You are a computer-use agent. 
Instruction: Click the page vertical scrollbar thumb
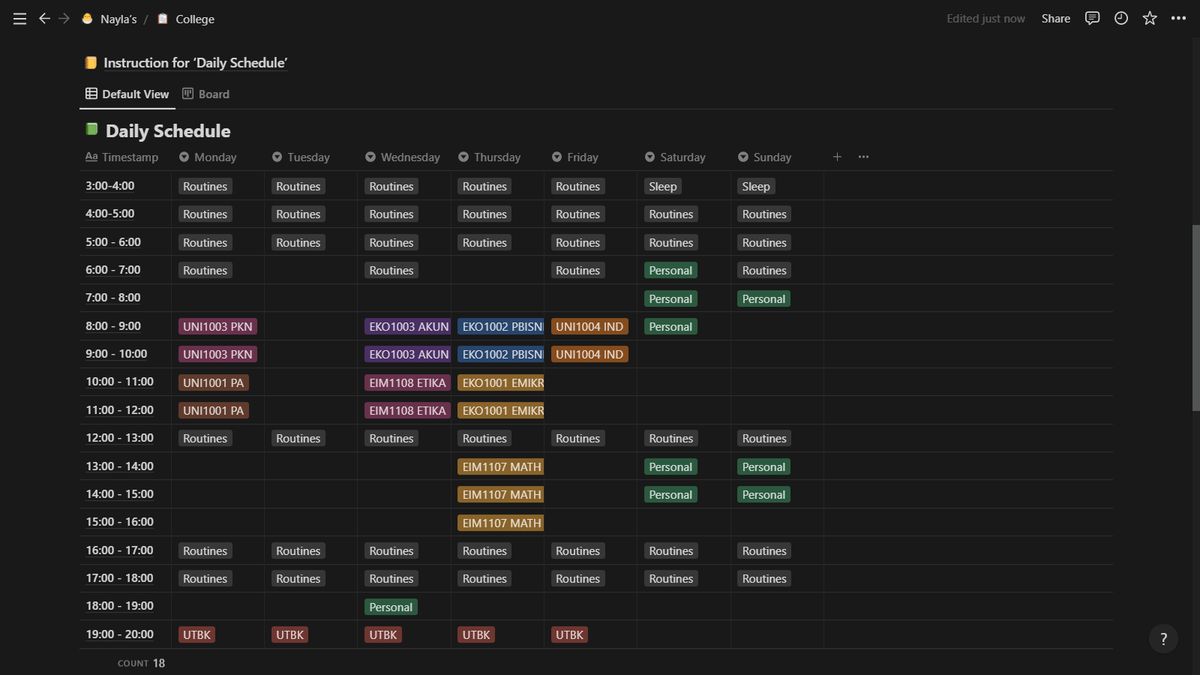tap(1196, 317)
